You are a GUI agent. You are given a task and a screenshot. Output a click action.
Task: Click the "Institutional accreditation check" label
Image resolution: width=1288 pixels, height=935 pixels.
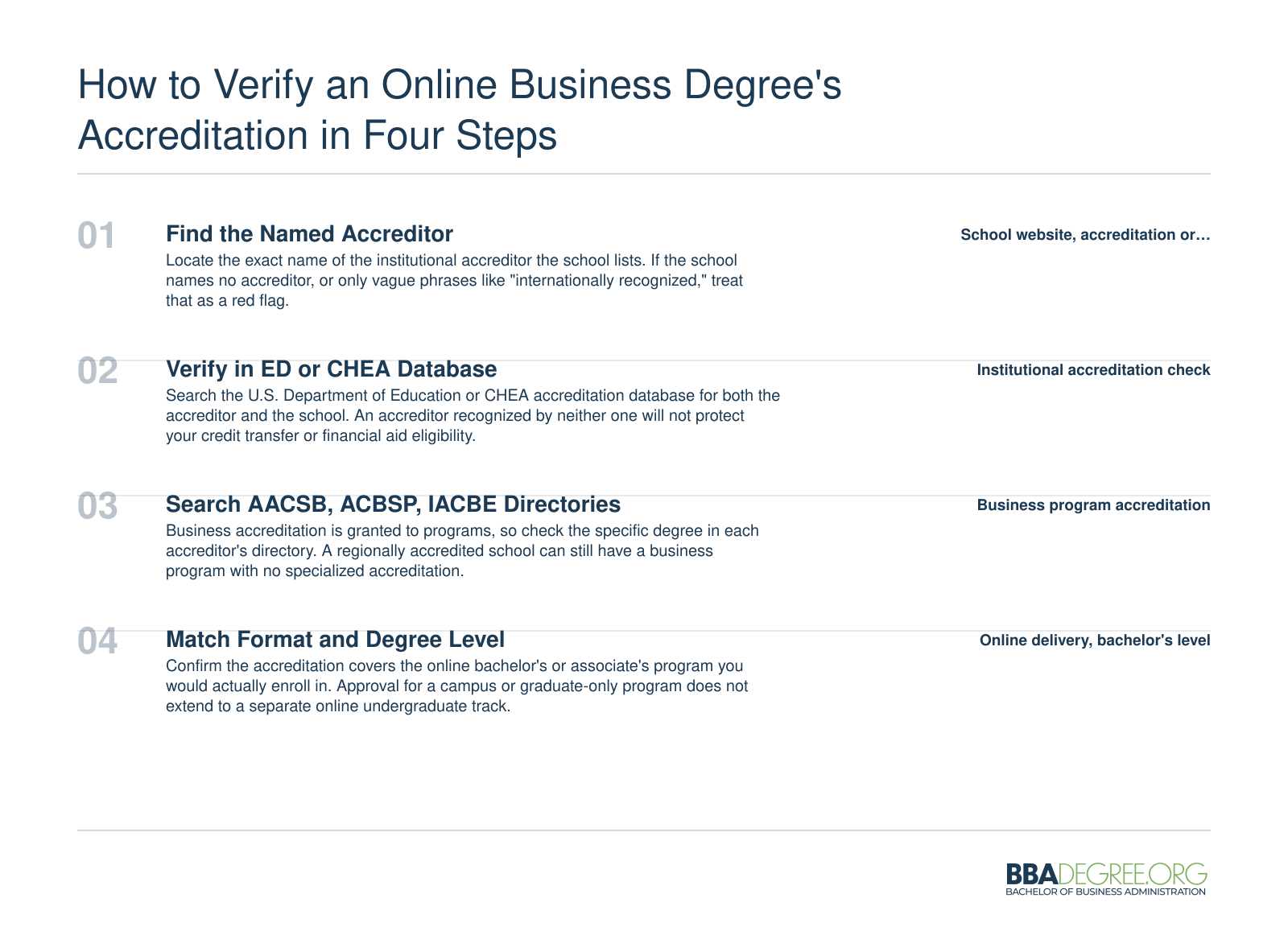1093,370
